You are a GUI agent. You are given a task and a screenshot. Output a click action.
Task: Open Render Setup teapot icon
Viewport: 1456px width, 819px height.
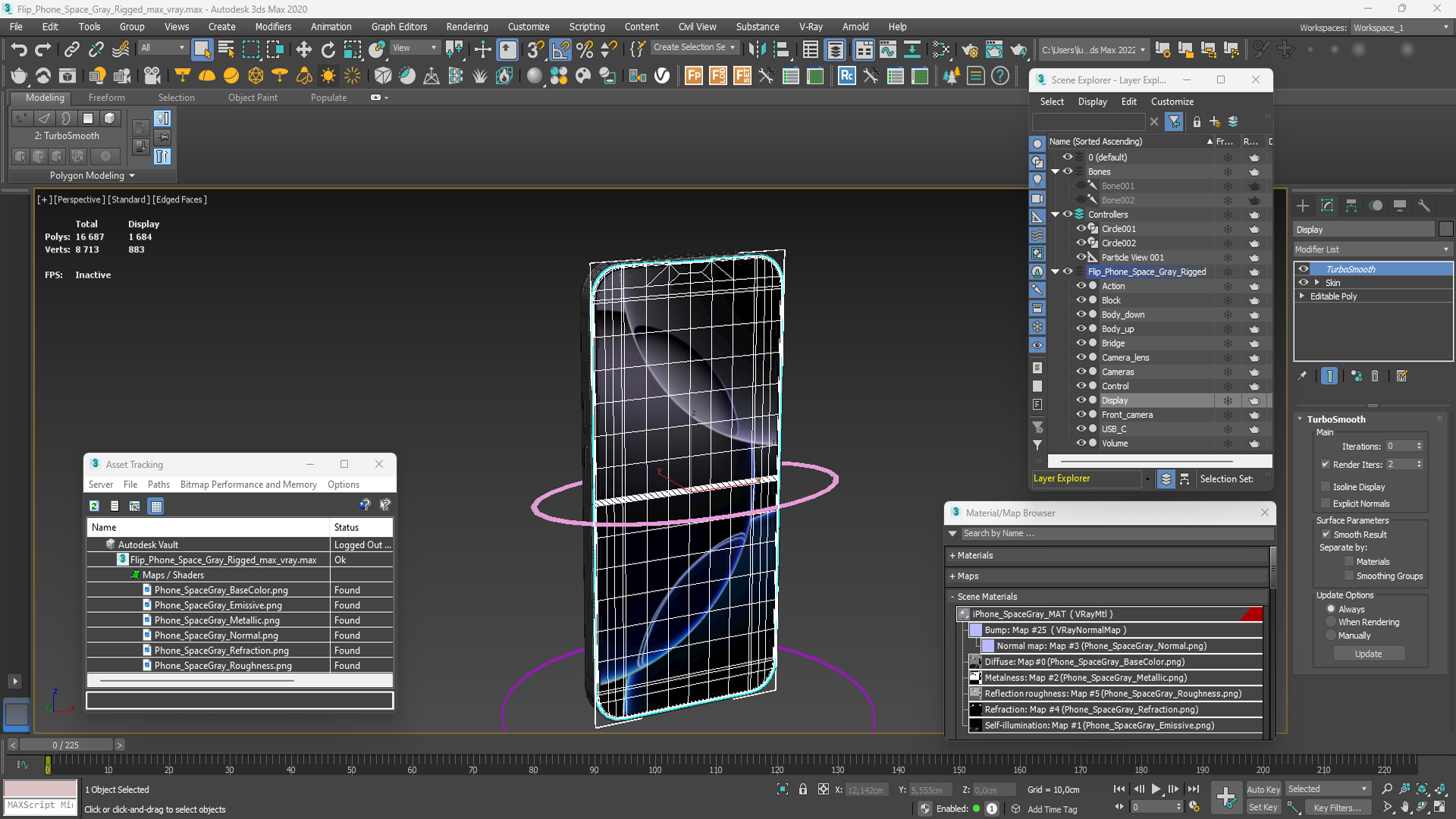pyautogui.click(x=970, y=50)
